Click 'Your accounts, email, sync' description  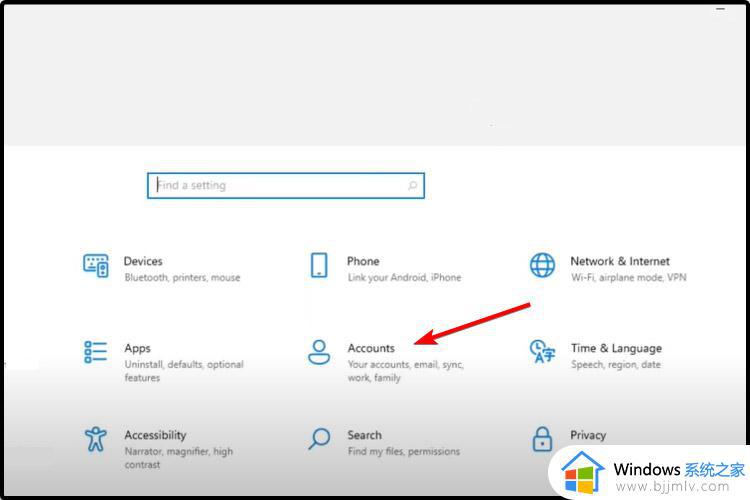[x=405, y=371]
